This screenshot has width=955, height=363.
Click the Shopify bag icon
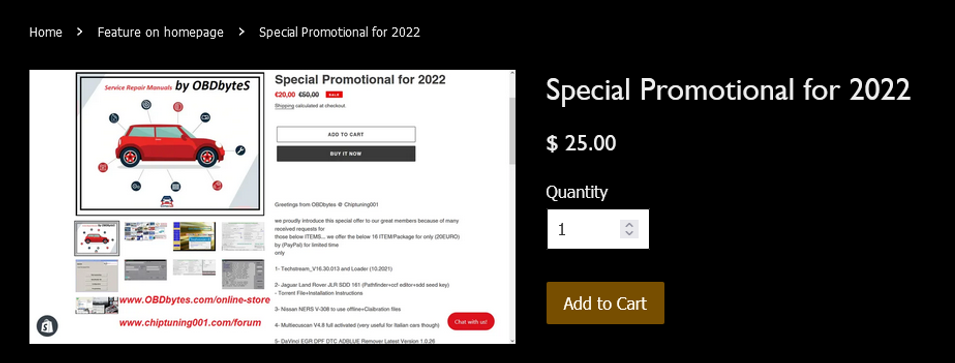48,326
